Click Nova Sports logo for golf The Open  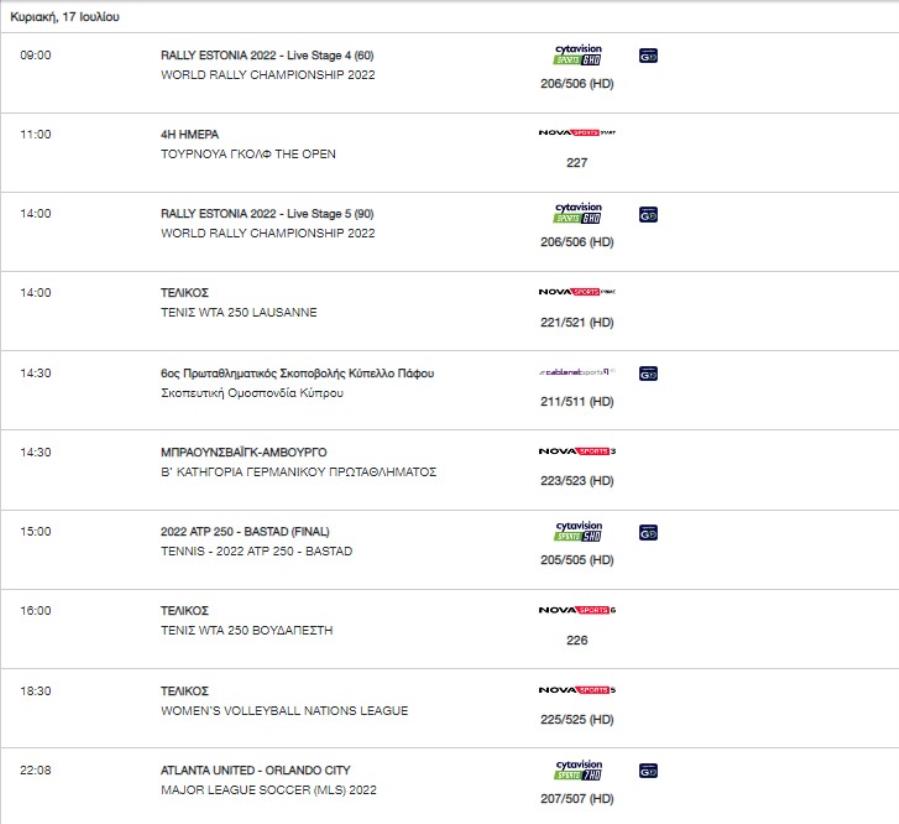(577, 132)
